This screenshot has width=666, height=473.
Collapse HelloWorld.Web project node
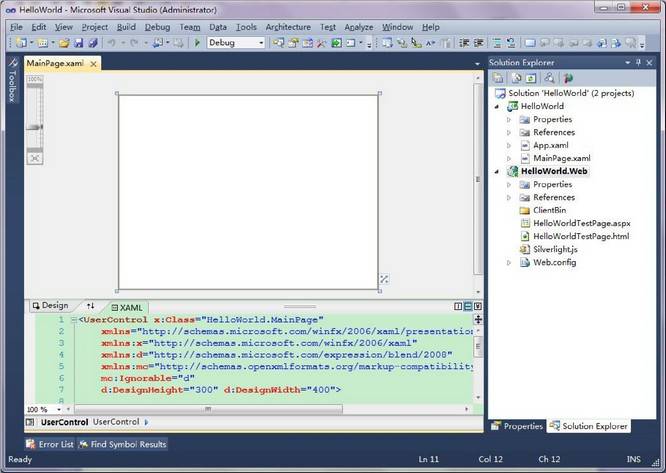click(497, 172)
